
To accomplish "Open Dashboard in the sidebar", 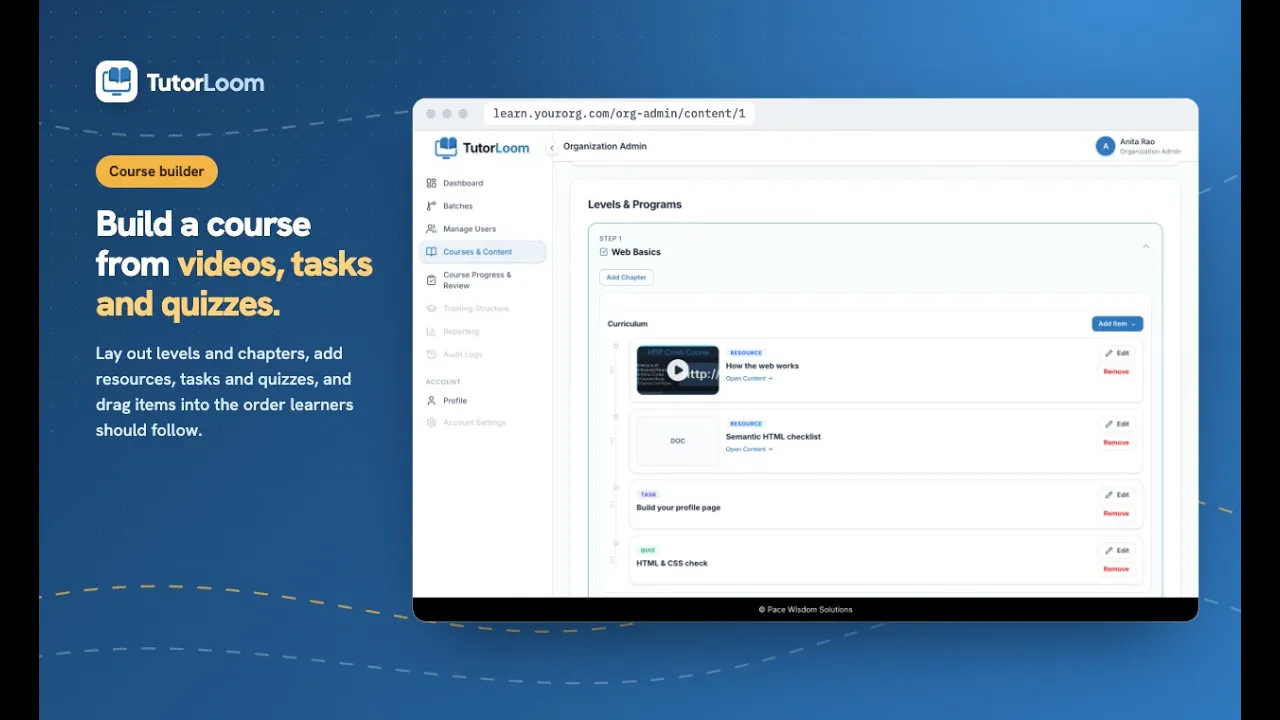I will click(482, 183).
